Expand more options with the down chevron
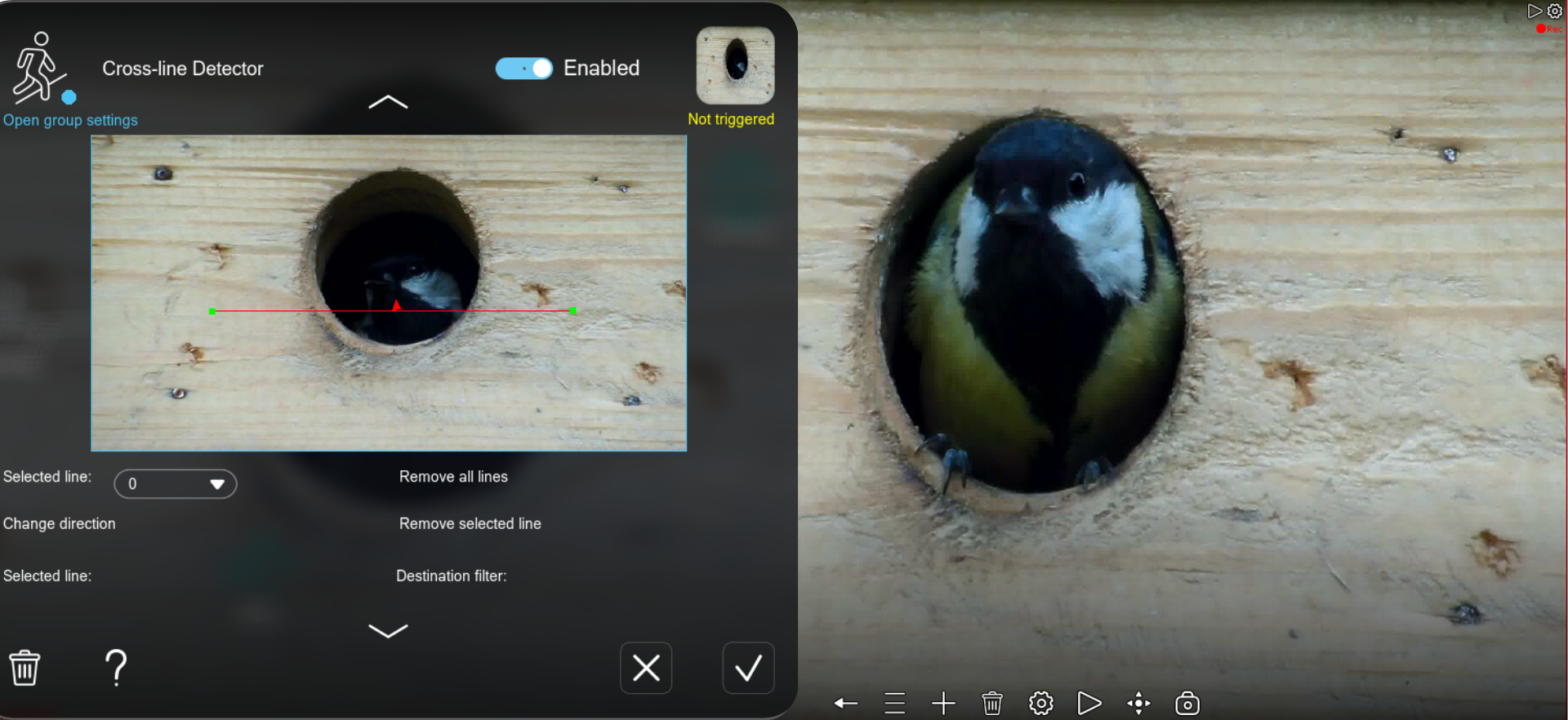Image resolution: width=1568 pixels, height=720 pixels. tap(388, 630)
